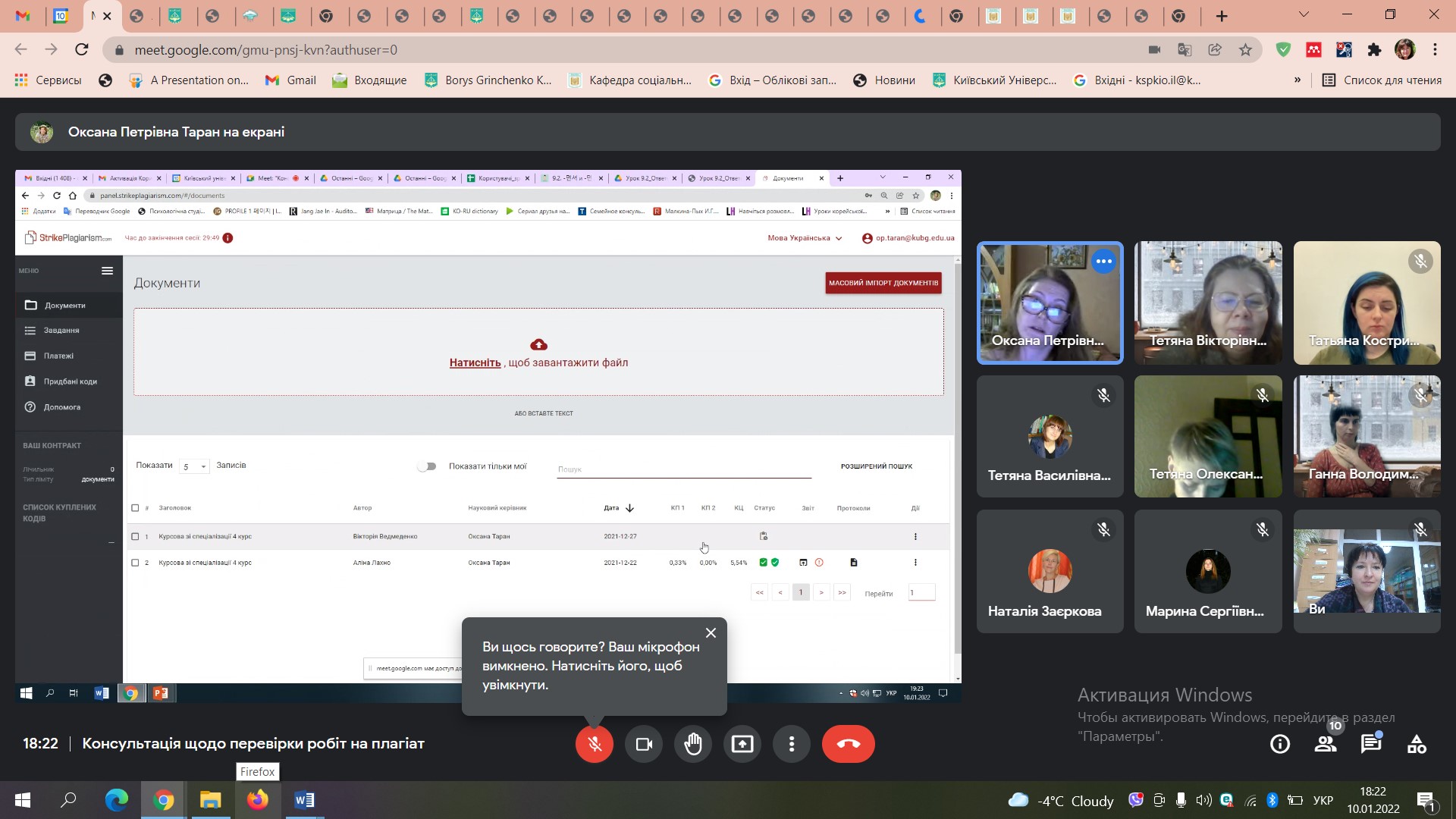Expand the hidden bookmarks chevron

[x=1298, y=80]
